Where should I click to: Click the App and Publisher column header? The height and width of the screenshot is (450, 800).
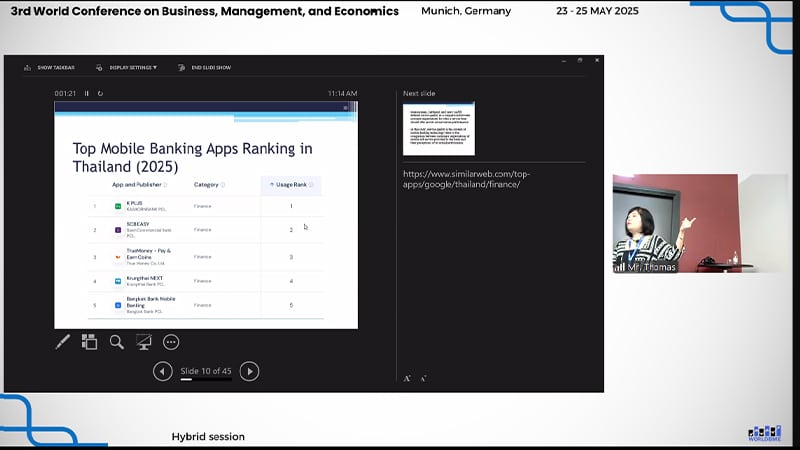click(139, 184)
